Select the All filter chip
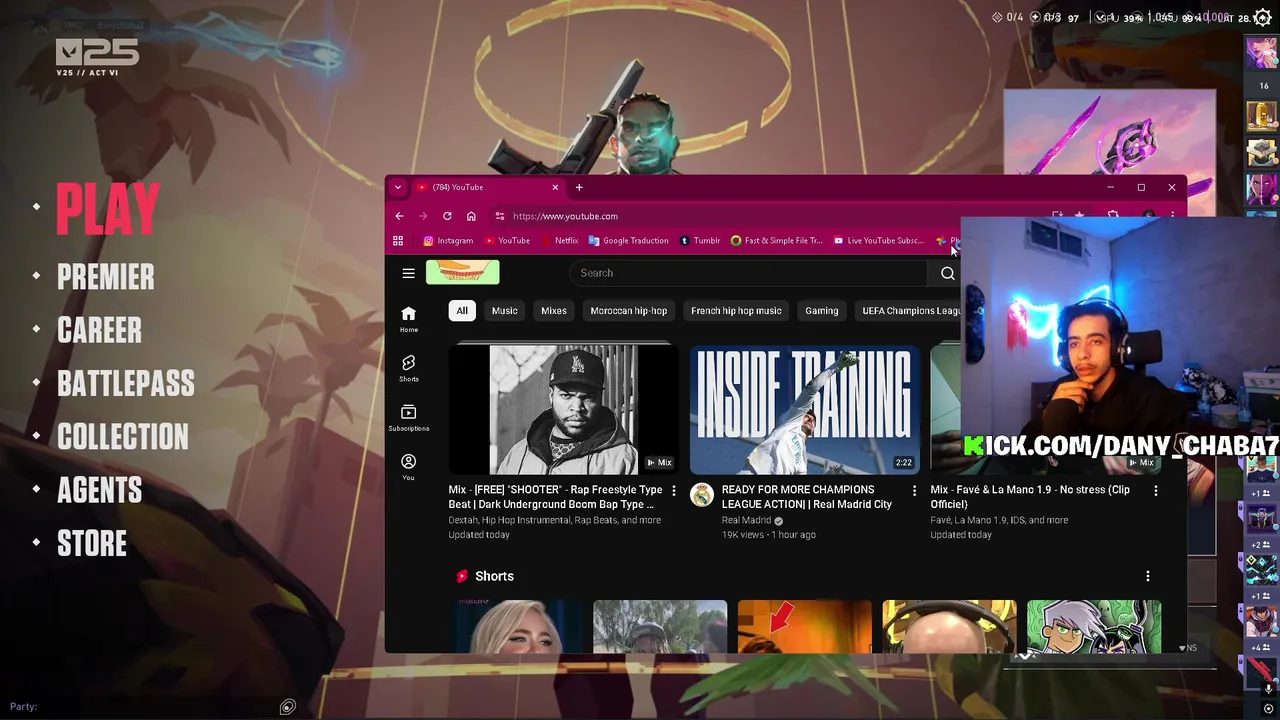 click(462, 311)
